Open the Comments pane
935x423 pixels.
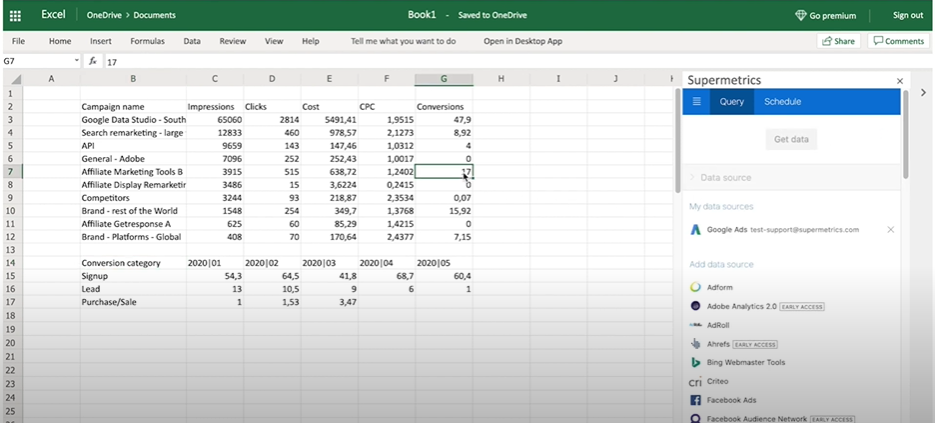pos(898,41)
